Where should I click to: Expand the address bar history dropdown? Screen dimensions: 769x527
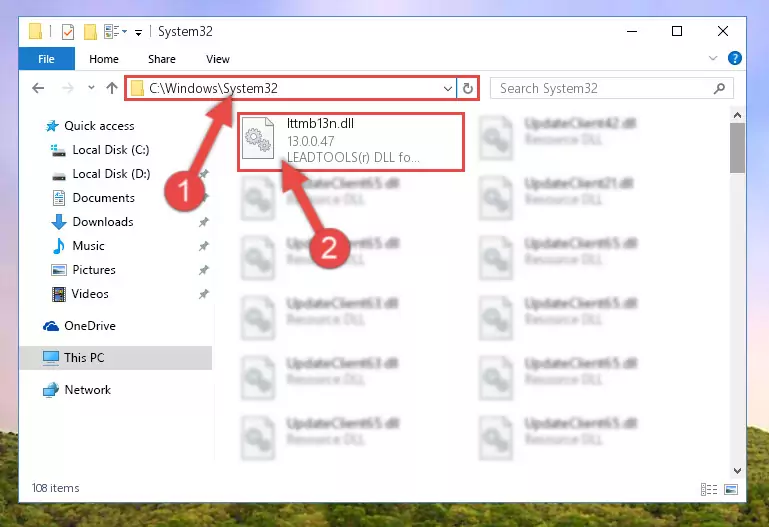[447, 89]
